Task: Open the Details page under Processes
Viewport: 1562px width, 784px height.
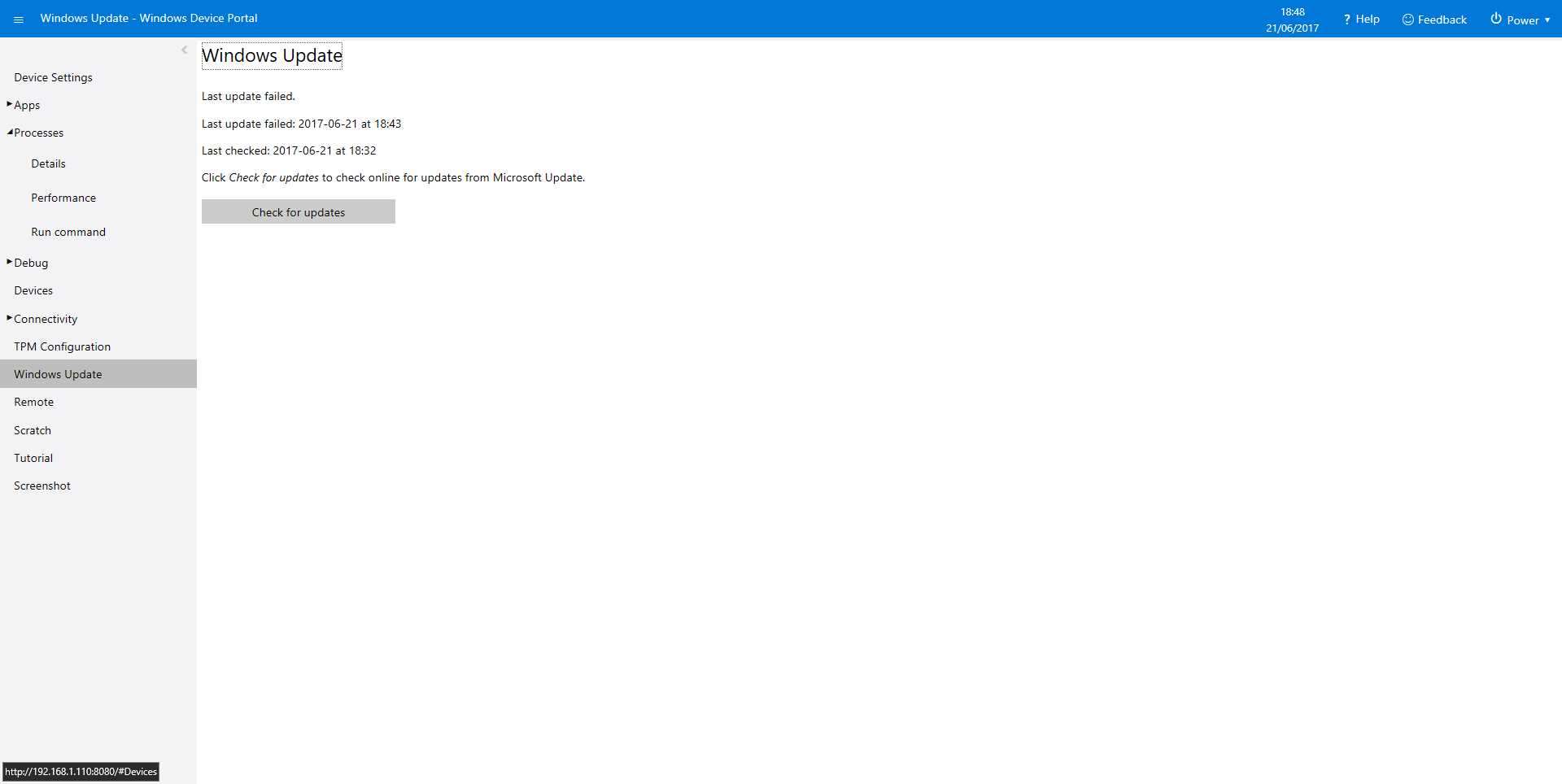Action: [48, 163]
